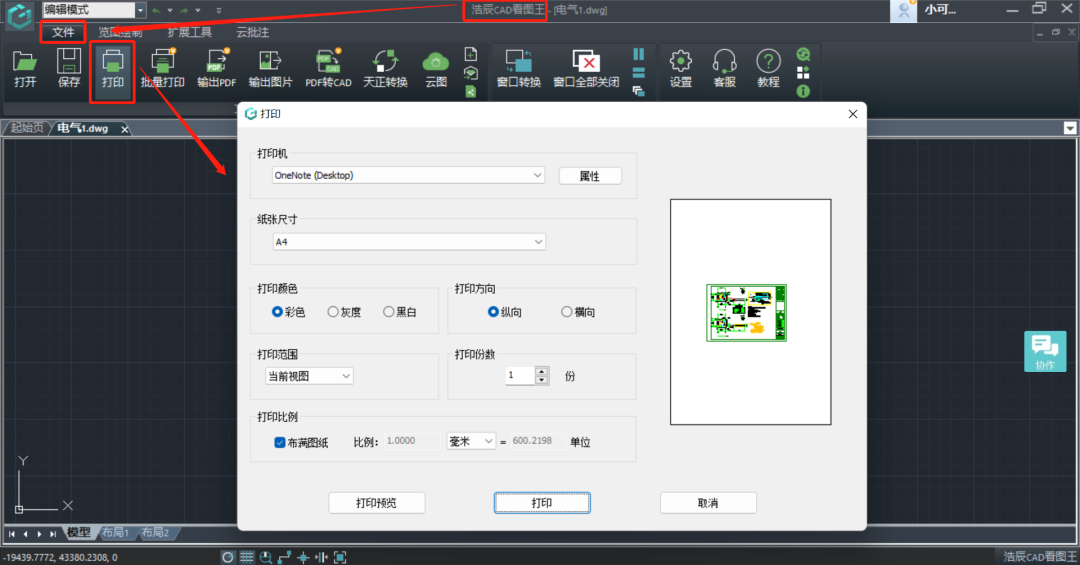Click the green share icon in ribbon

[x=471, y=91]
